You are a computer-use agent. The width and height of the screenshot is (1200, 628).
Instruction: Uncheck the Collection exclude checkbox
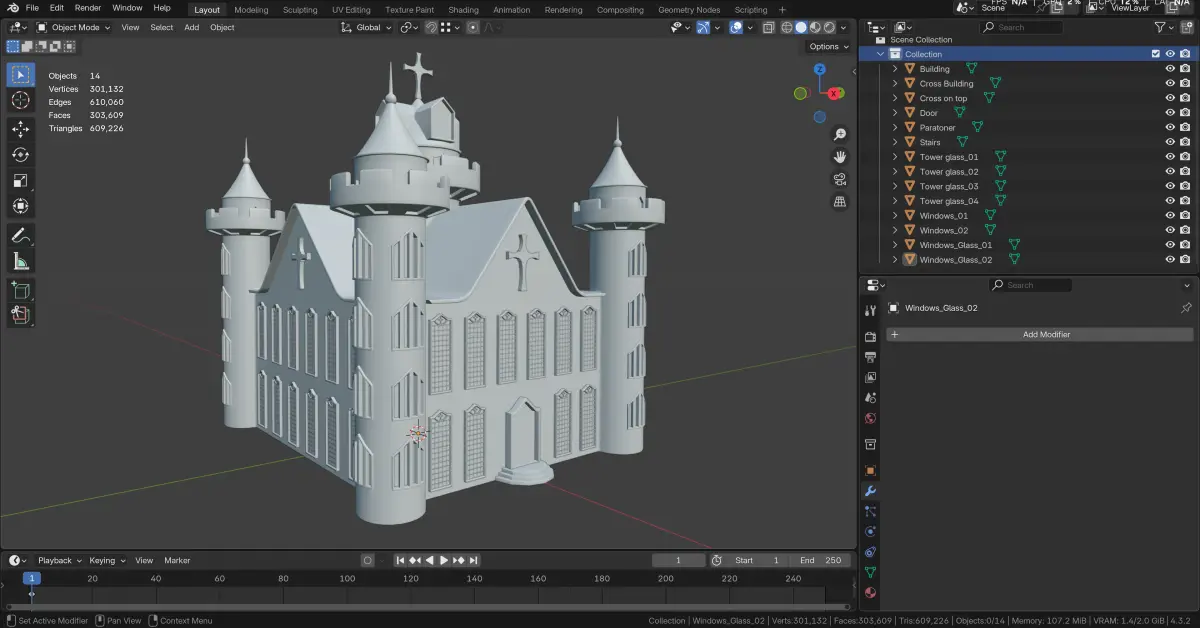point(1156,54)
